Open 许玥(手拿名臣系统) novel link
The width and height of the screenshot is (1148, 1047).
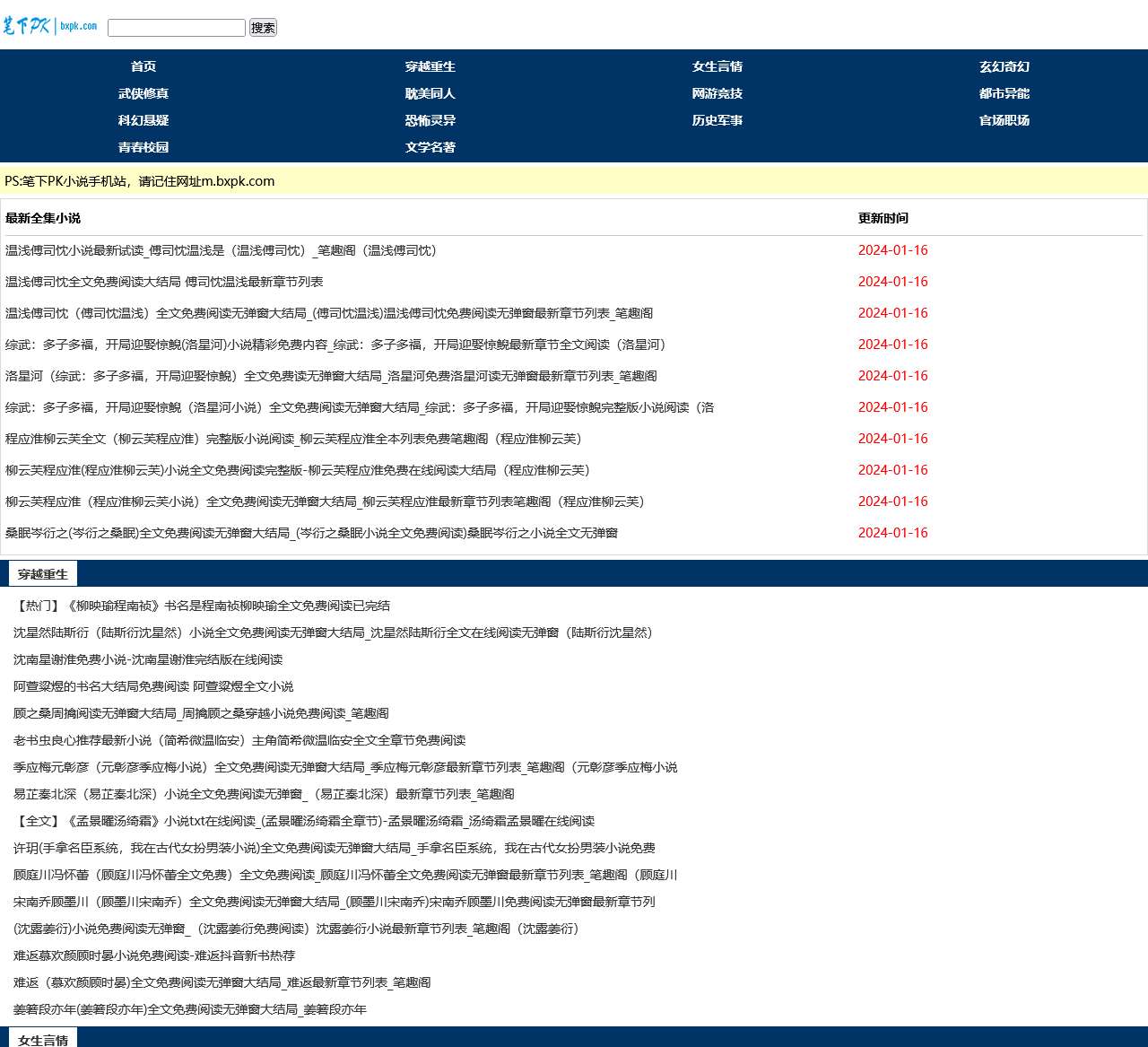pyautogui.click(x=335, y=848)
